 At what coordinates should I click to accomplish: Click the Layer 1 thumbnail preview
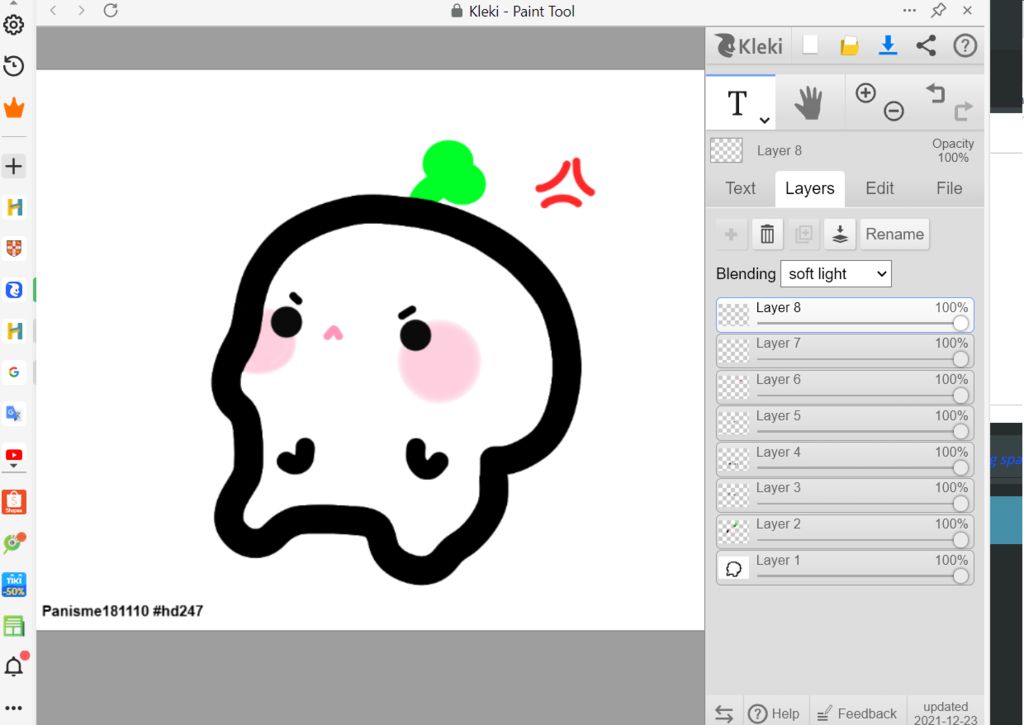[x=733, y=568]
